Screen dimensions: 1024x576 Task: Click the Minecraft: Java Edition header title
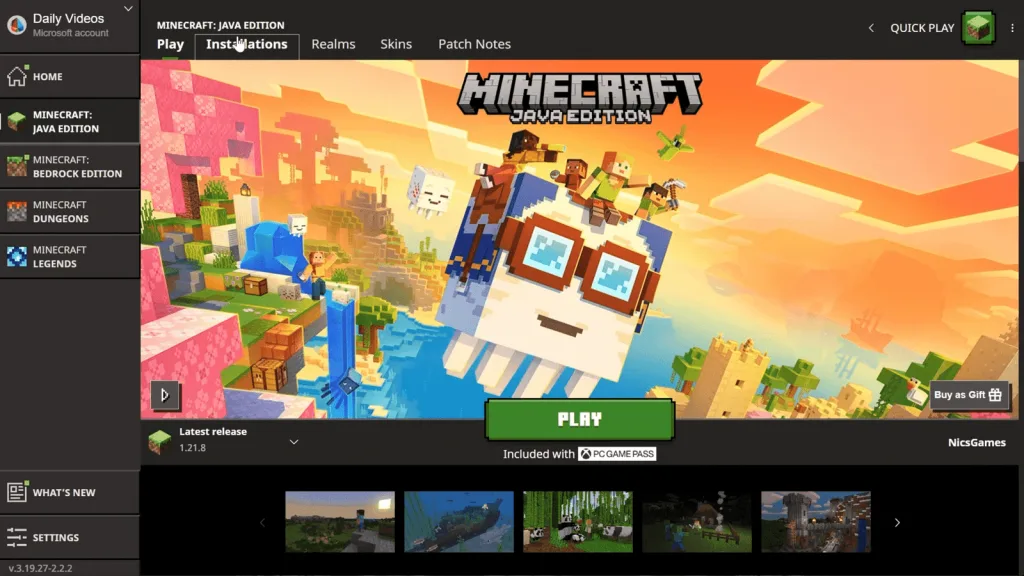click(x=220, y=25)
